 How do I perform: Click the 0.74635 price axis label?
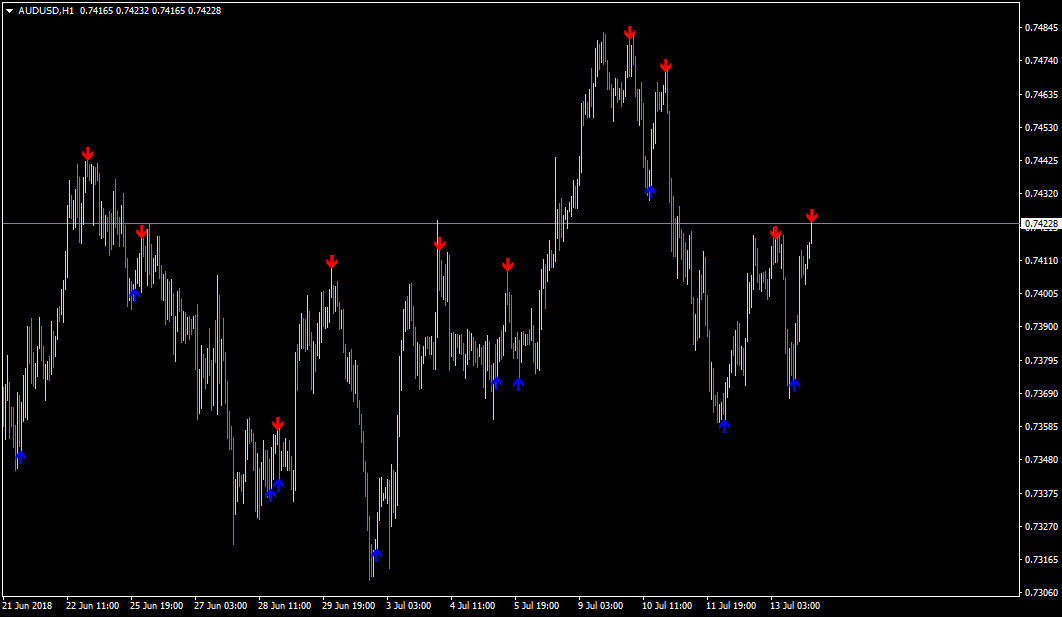(1041, 94)
